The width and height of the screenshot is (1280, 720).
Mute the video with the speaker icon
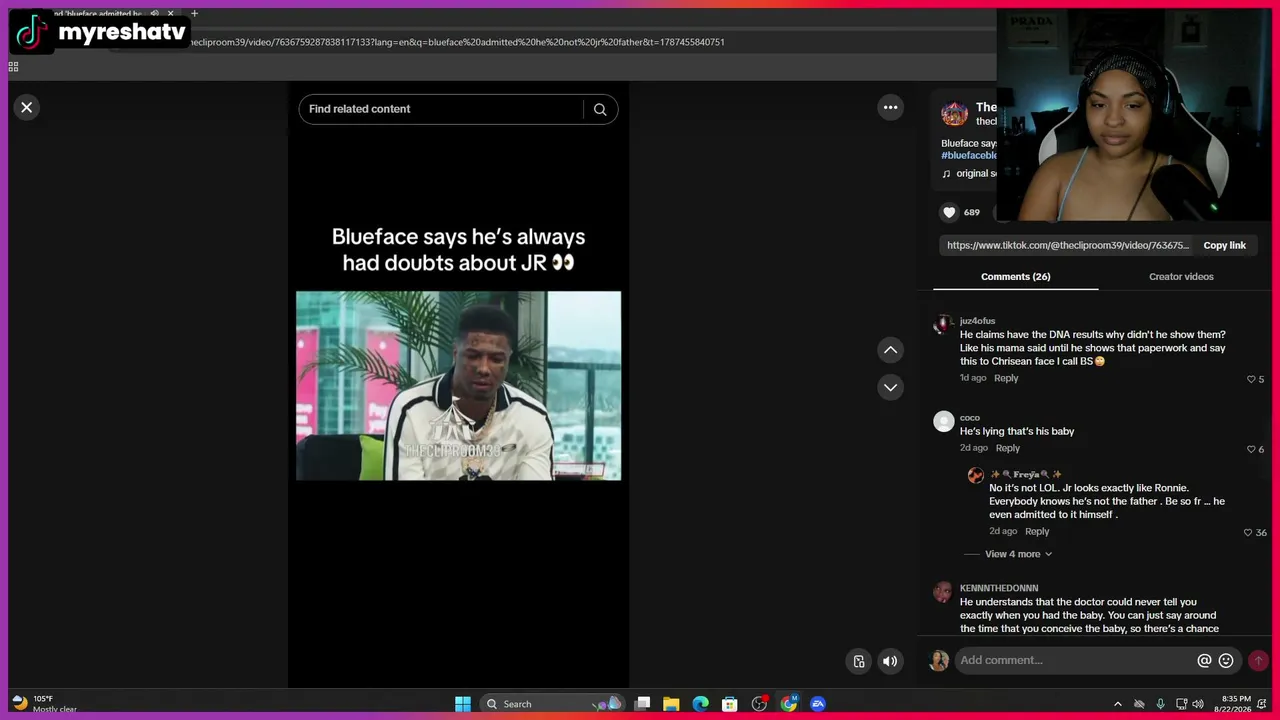pyautogui.click(x=890, y=661)
